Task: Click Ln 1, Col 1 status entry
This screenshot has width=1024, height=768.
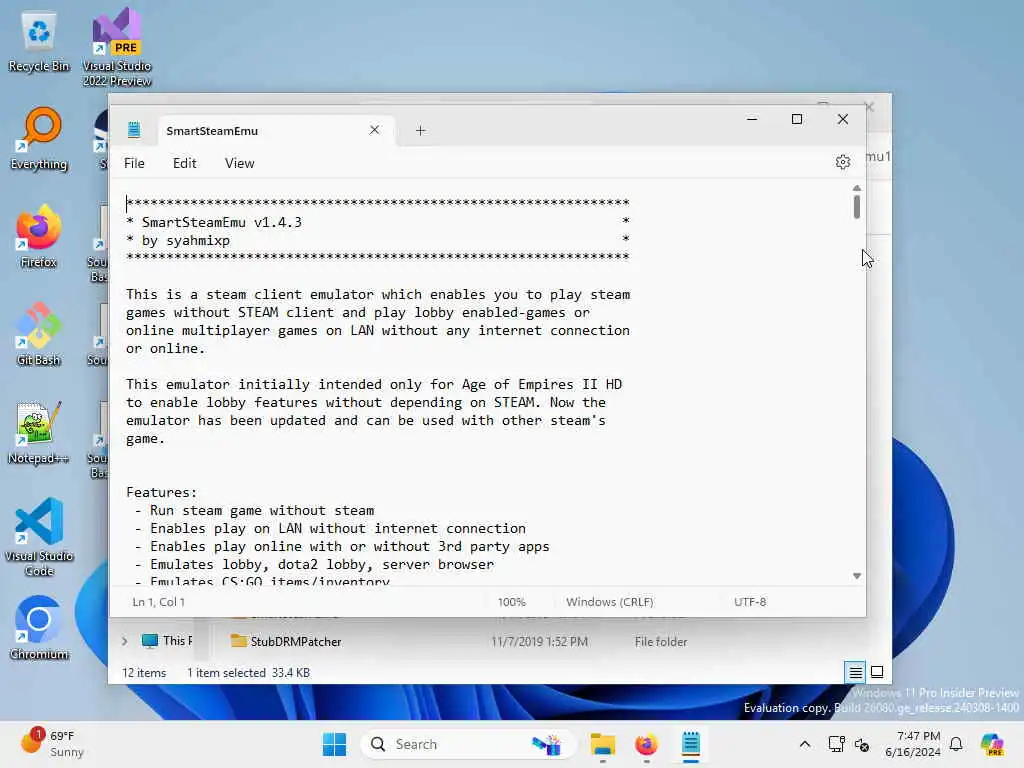Action: pyautogui.click(x=159, y=601)
